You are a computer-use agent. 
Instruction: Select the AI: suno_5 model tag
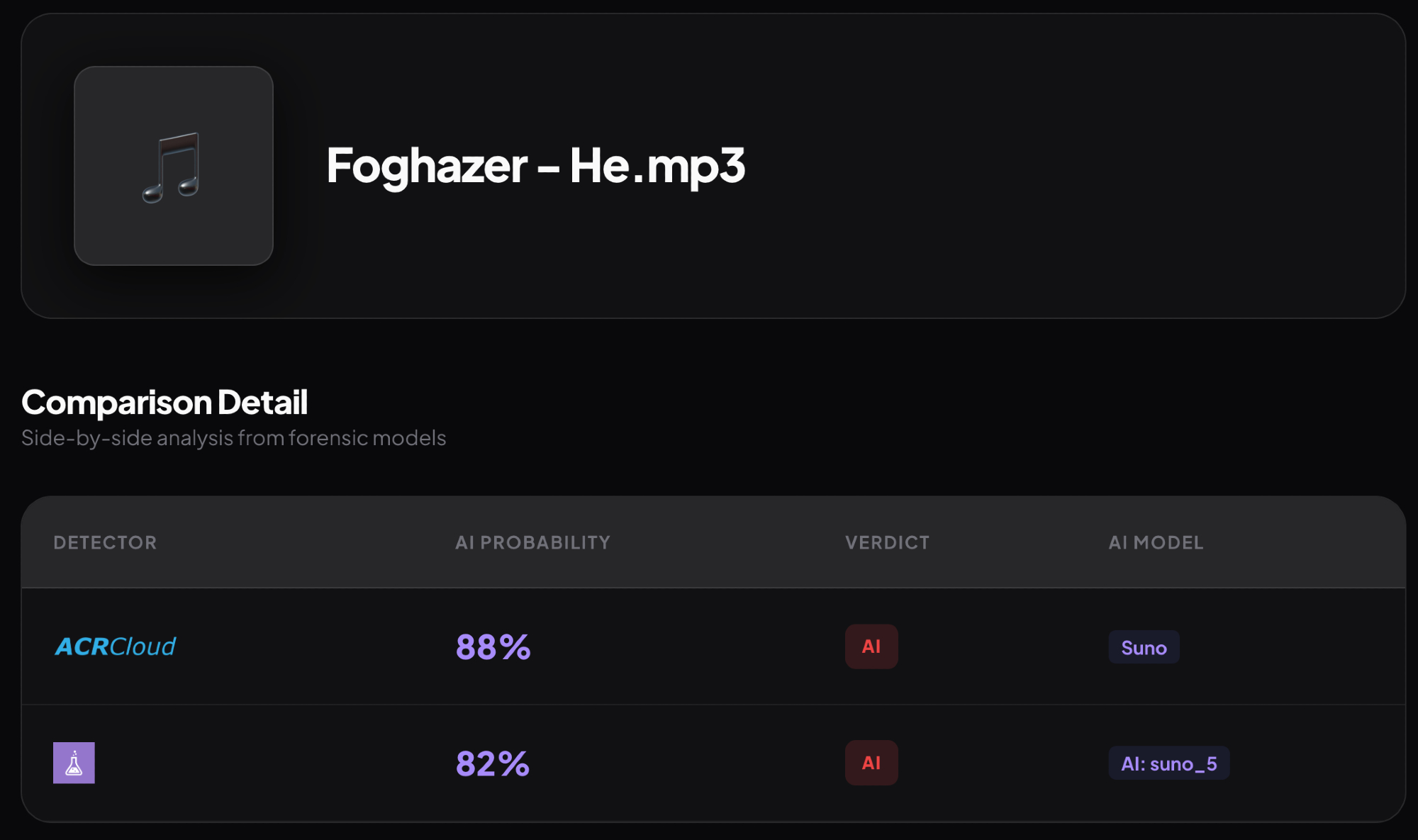tap(1168, 763)
